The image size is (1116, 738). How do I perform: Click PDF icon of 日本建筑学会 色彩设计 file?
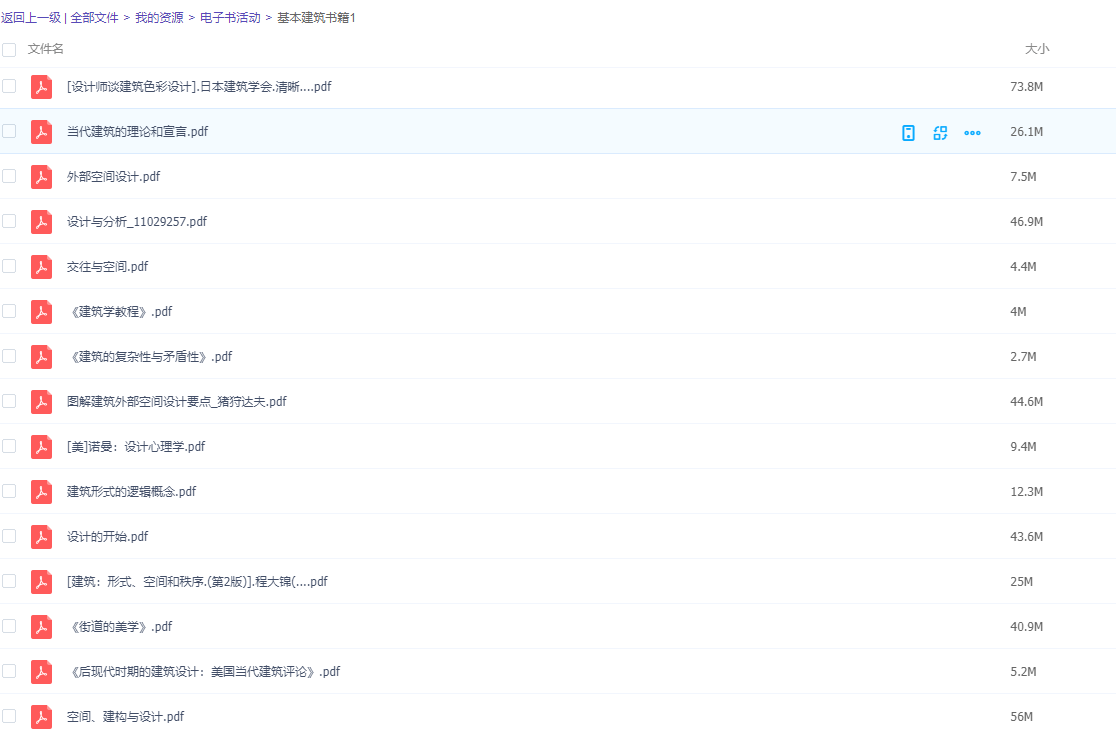41,87
